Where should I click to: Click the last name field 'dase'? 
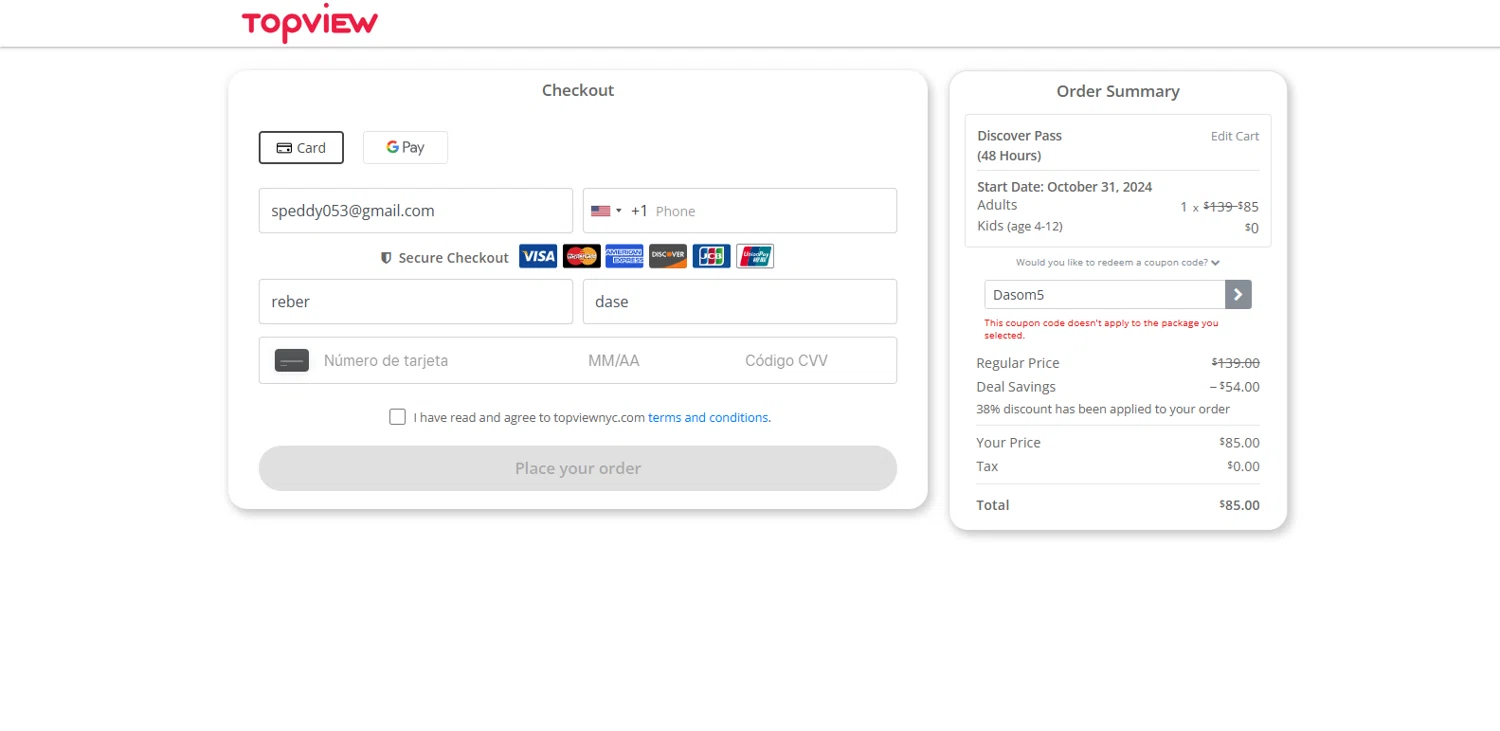pos(740,302)
